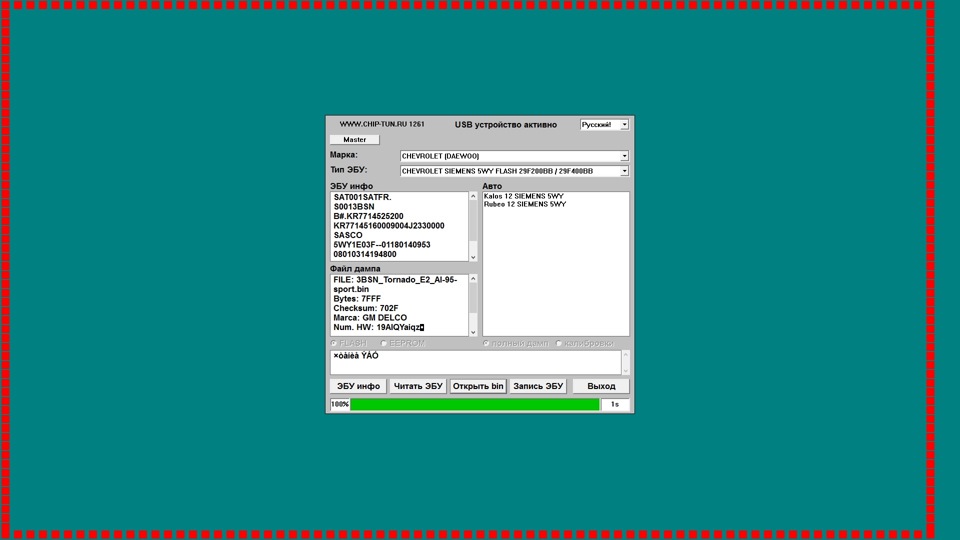960x540 pixels.
Task: Click the B#.KR7714525200 line
Action: pos(368,217)
